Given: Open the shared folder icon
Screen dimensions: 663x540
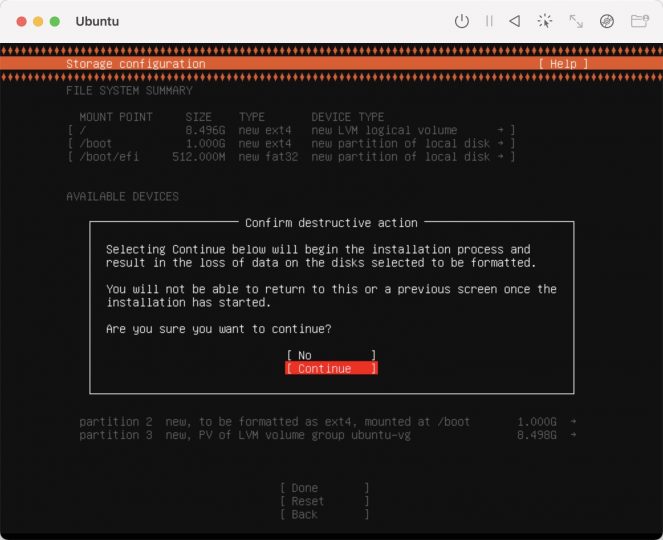Looking at the screenshot, I should tap(640, 21).
